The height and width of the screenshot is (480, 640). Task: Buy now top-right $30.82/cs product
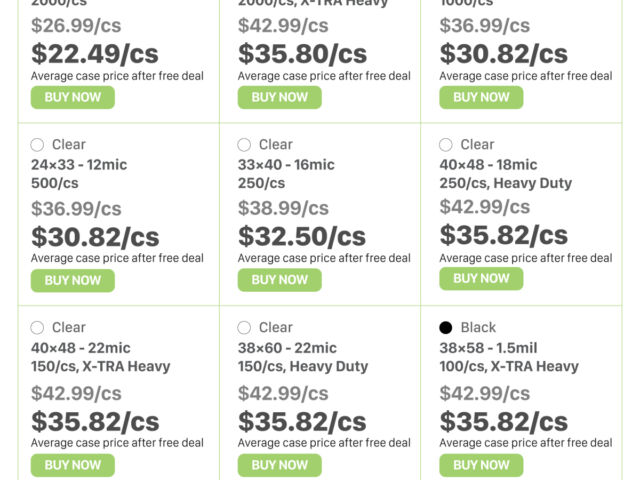point(481,97)
